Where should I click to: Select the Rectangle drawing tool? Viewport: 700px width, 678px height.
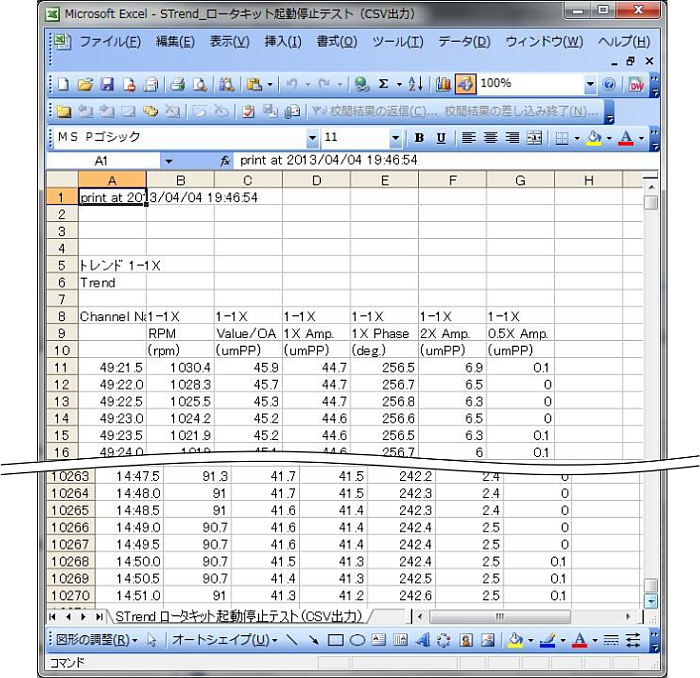coord(336,641)
